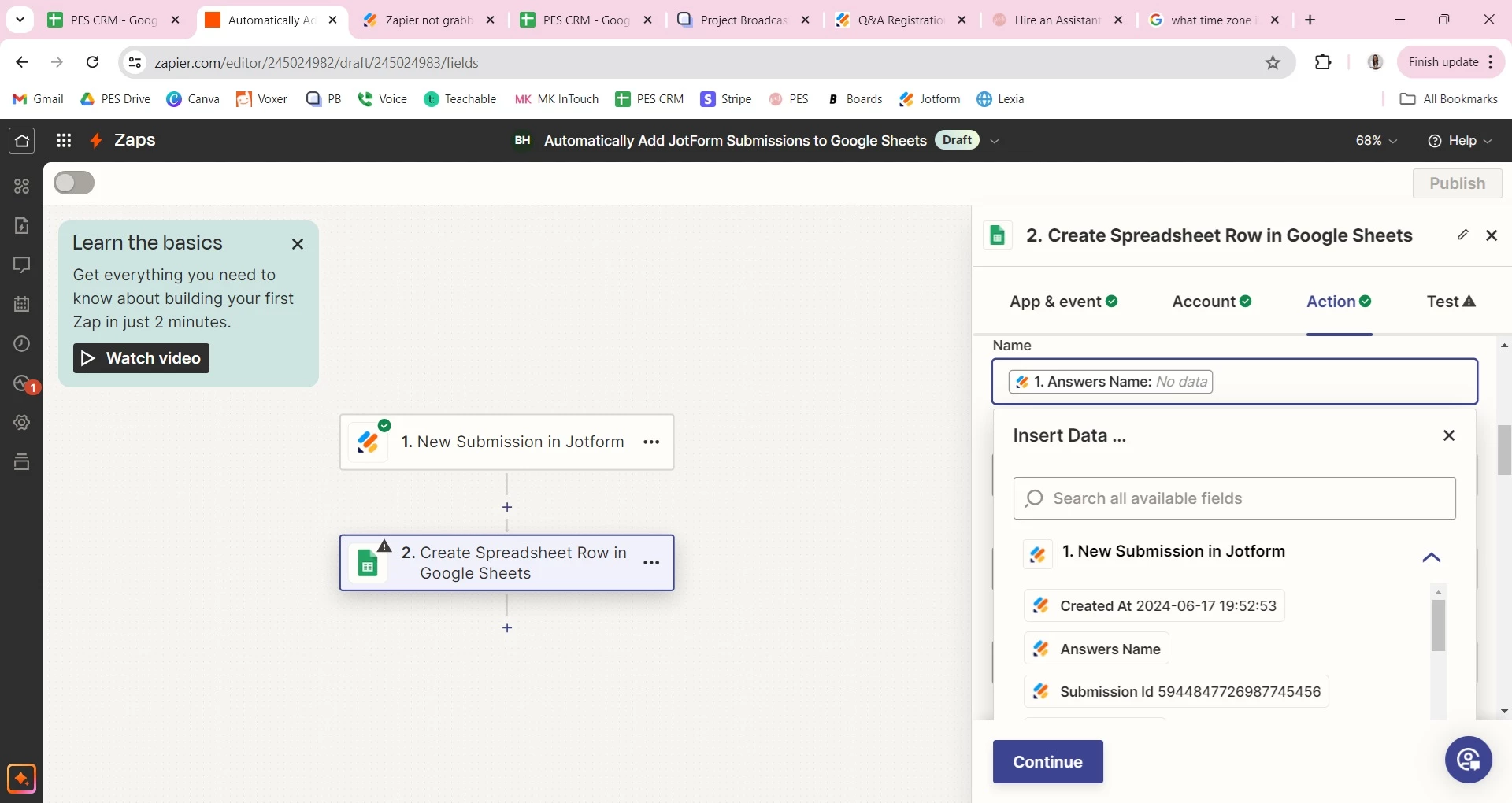Open options menu for Google Sheets step 2
The width and height of the screenshot is (1512, 803).
tap(651, 563)
